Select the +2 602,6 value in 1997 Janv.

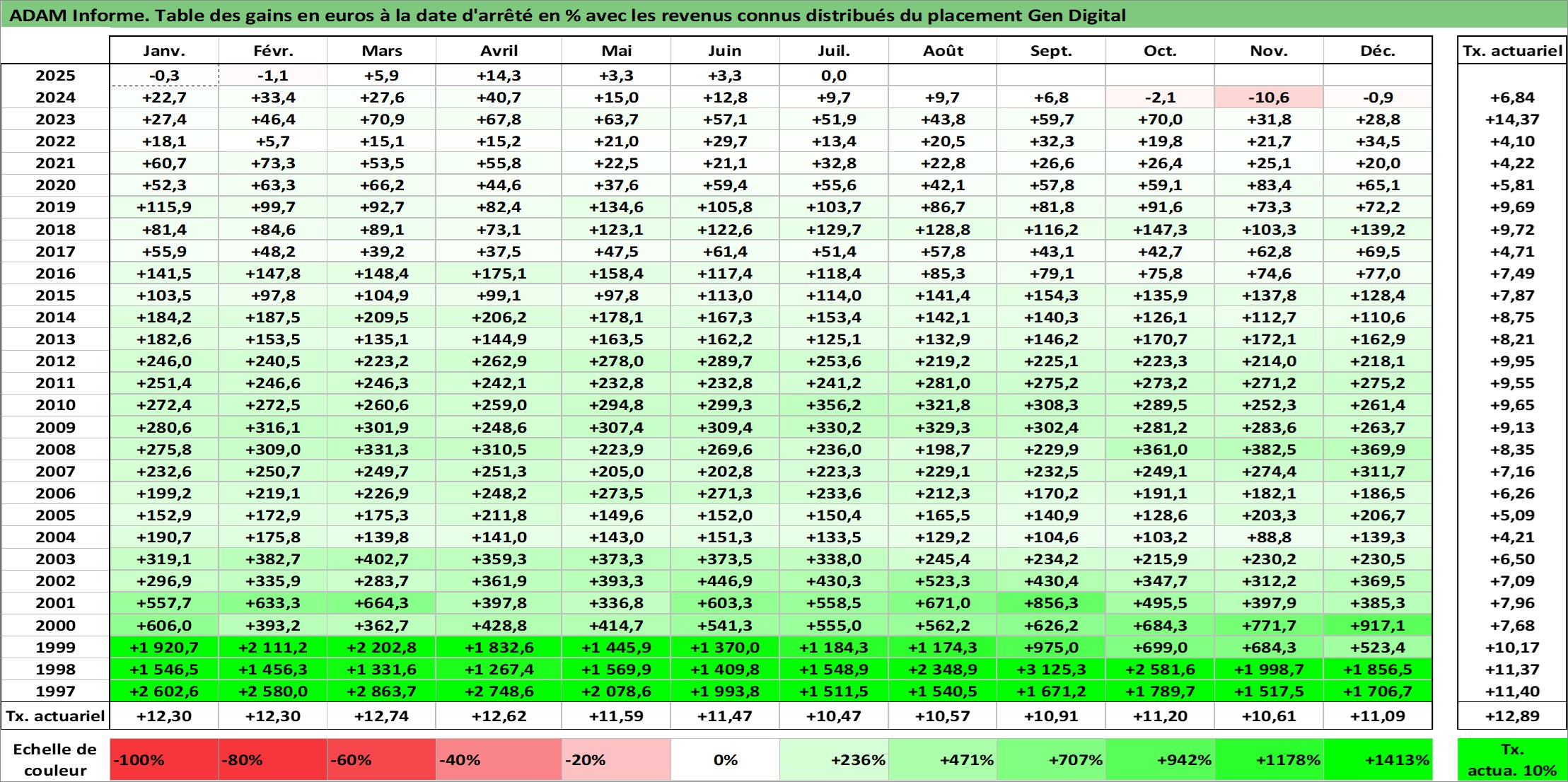coord(164,691)
